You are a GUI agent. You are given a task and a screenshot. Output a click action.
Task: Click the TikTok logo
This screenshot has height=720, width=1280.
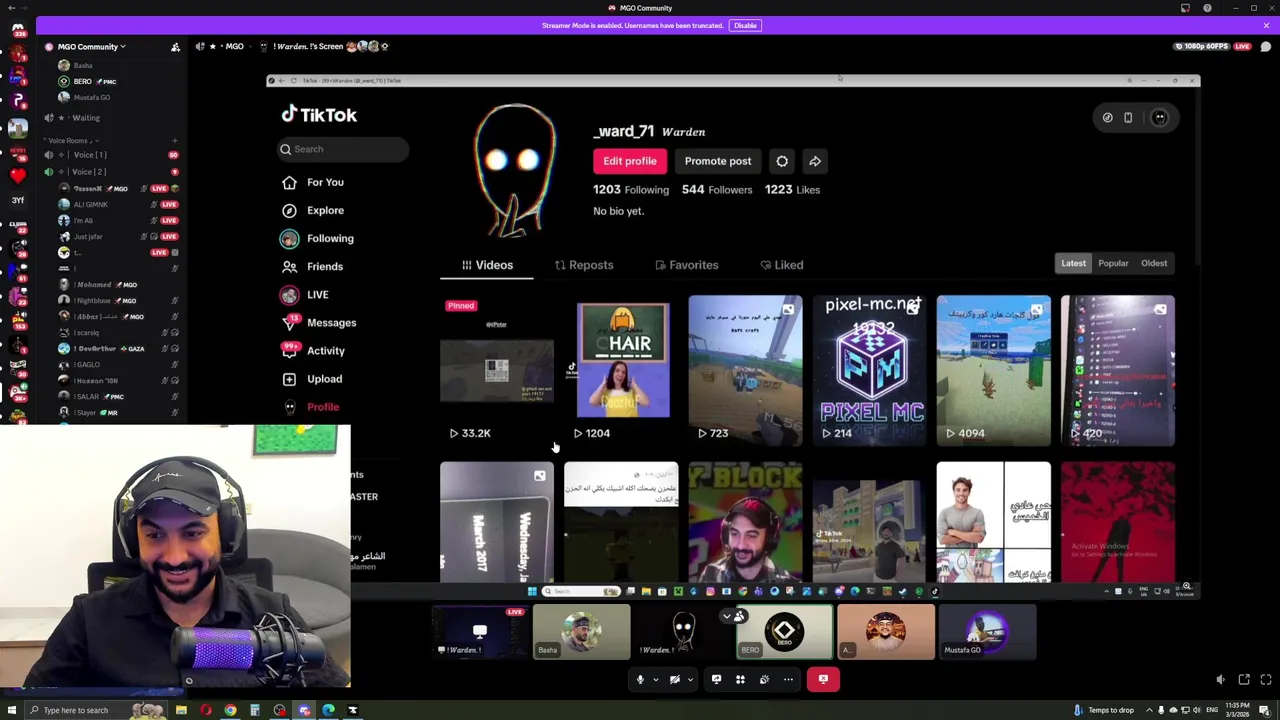pyautogui.click(x=319, y=115)
